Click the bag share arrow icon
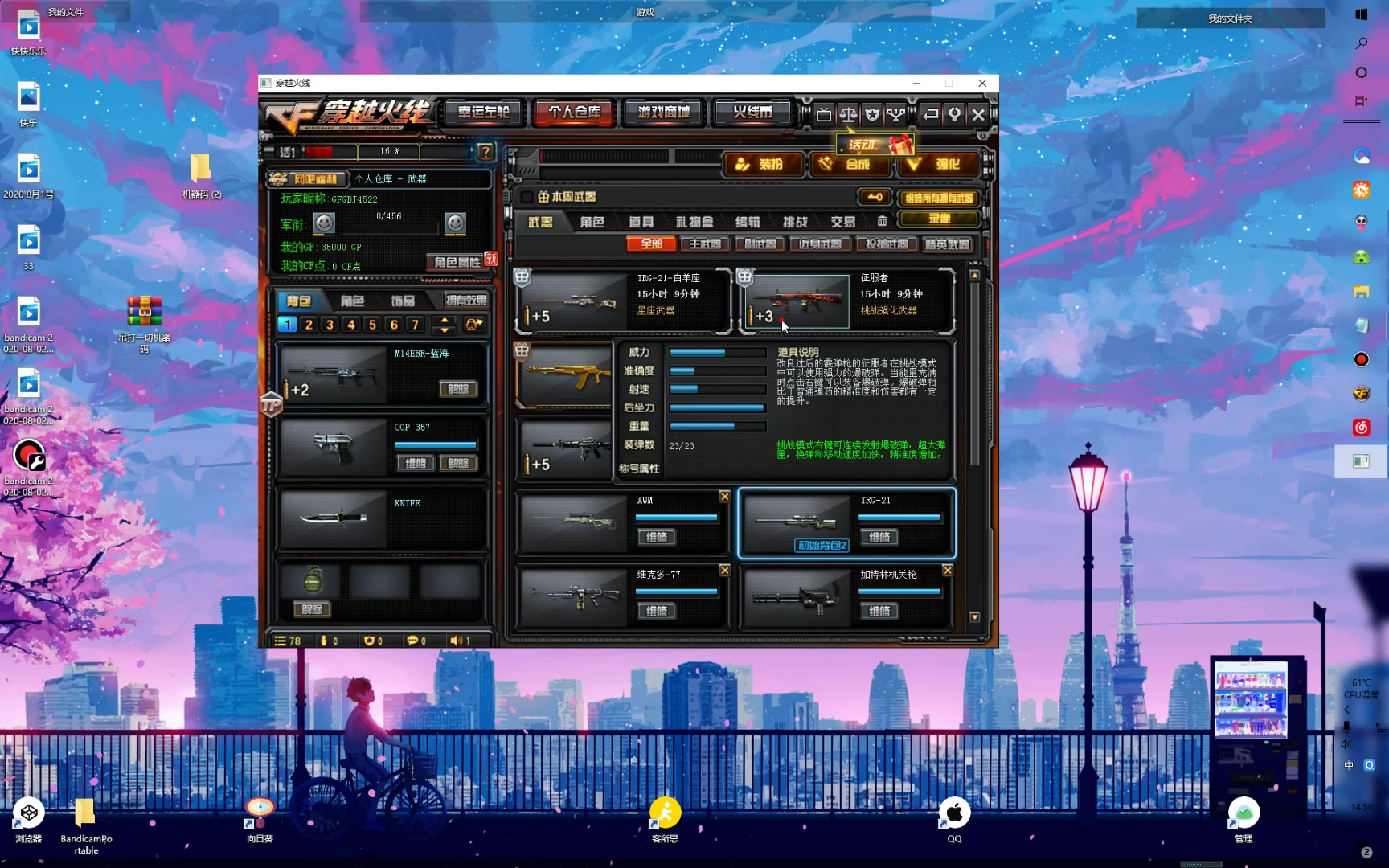1389x868 pixels. pyautogui.click(x=474, y=325)
